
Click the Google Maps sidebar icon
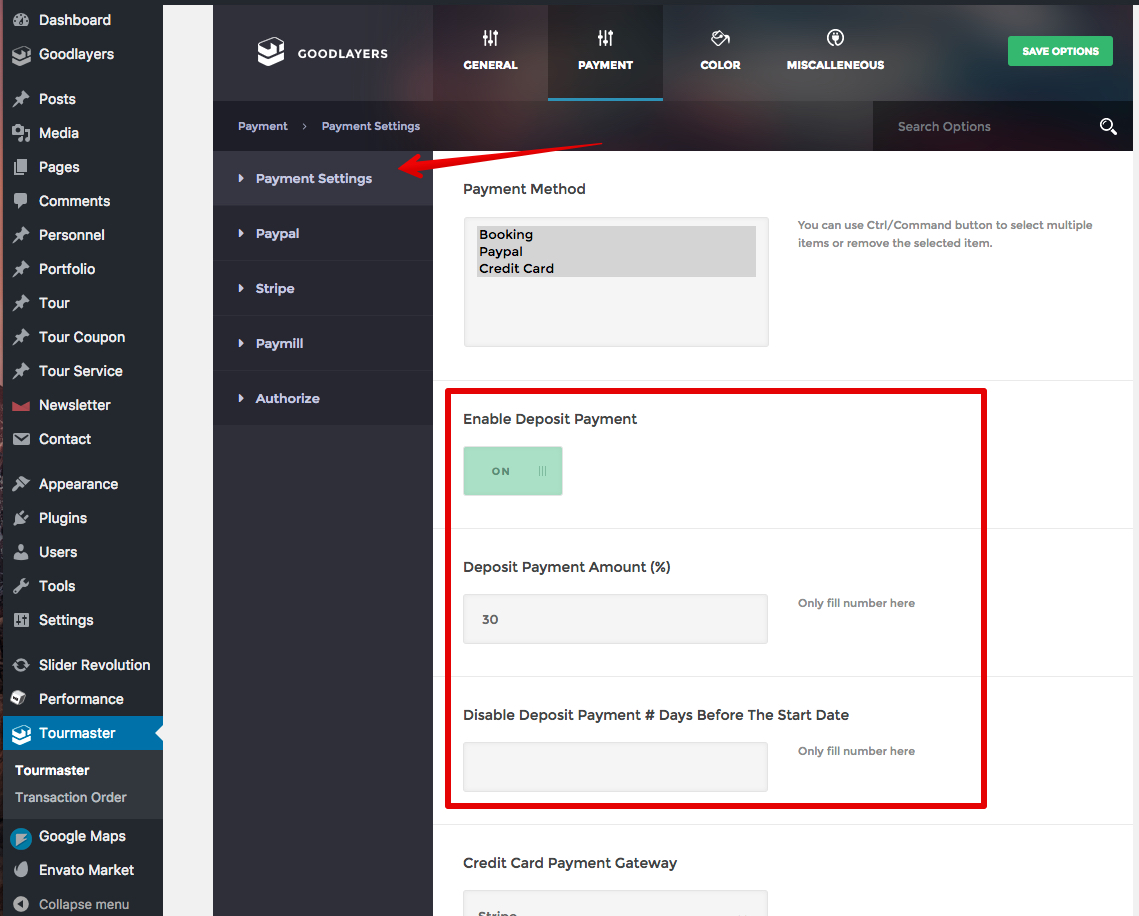(x=21, y=837)
